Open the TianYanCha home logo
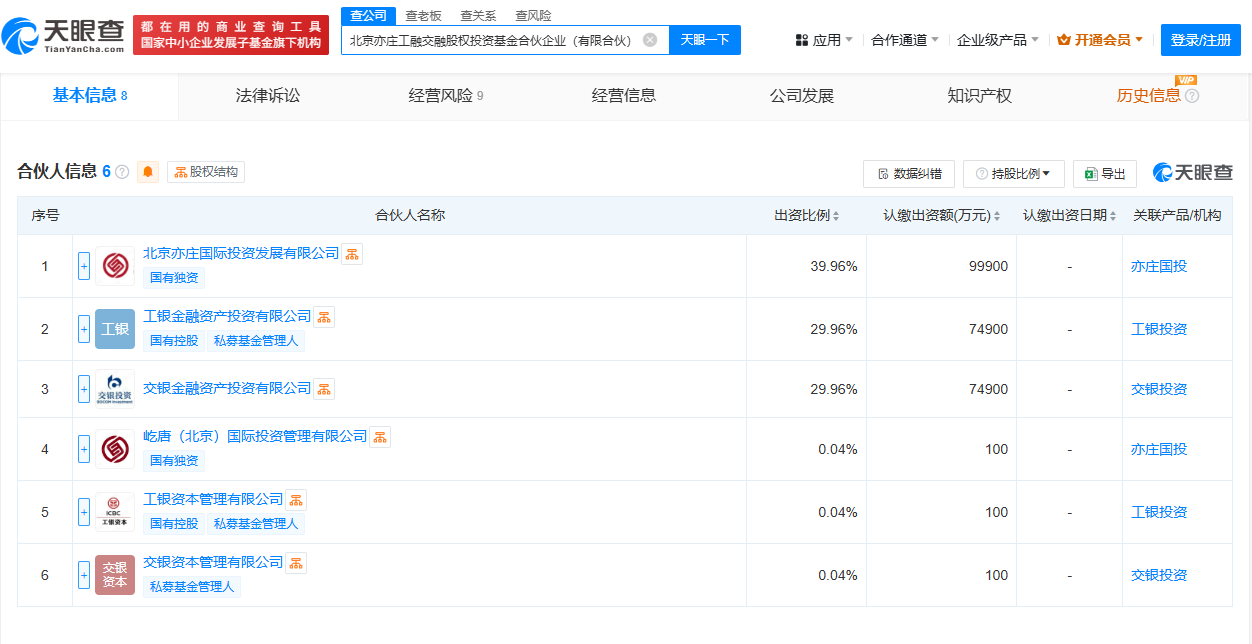 63,37
